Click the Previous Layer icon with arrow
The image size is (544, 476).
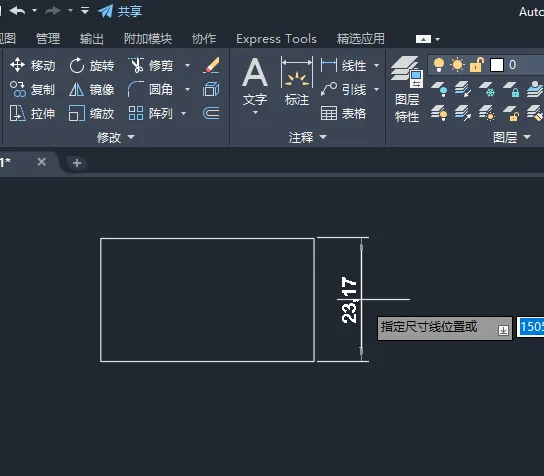pos(463,113)
